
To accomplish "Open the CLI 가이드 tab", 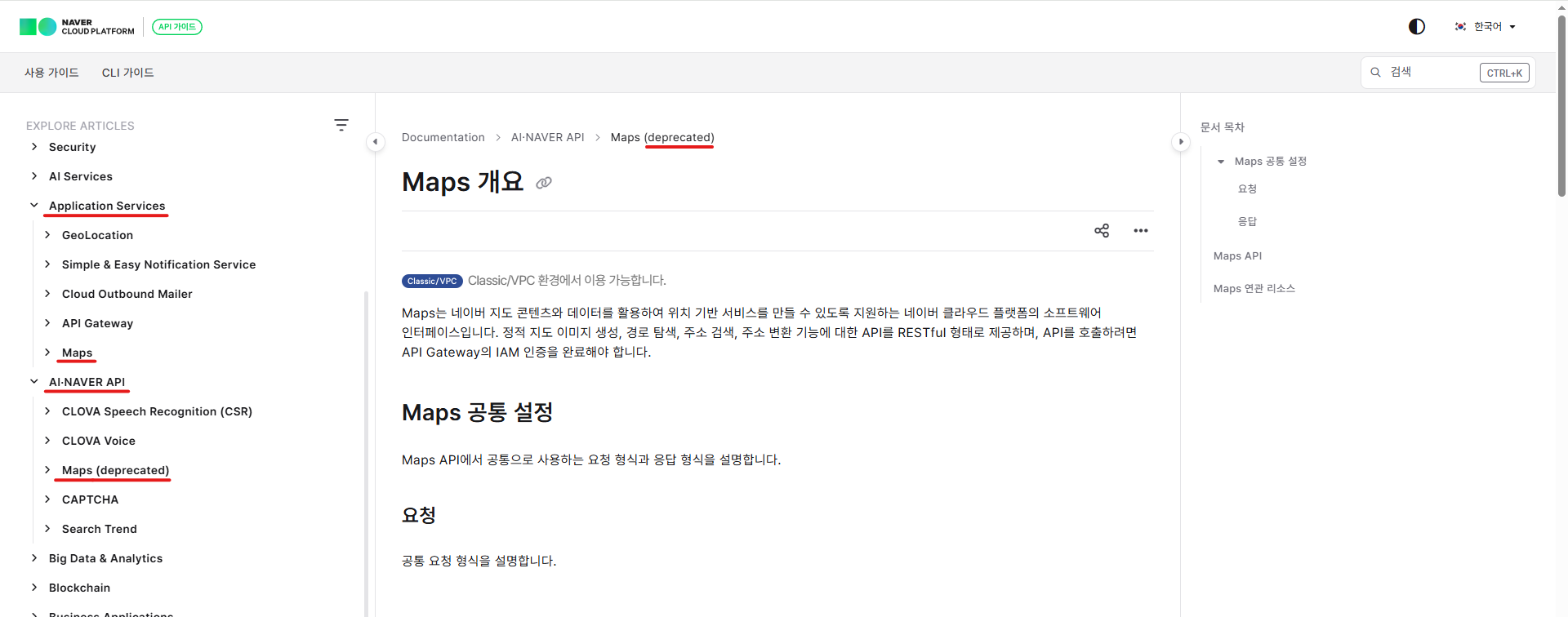I will (x=127, y=73).
